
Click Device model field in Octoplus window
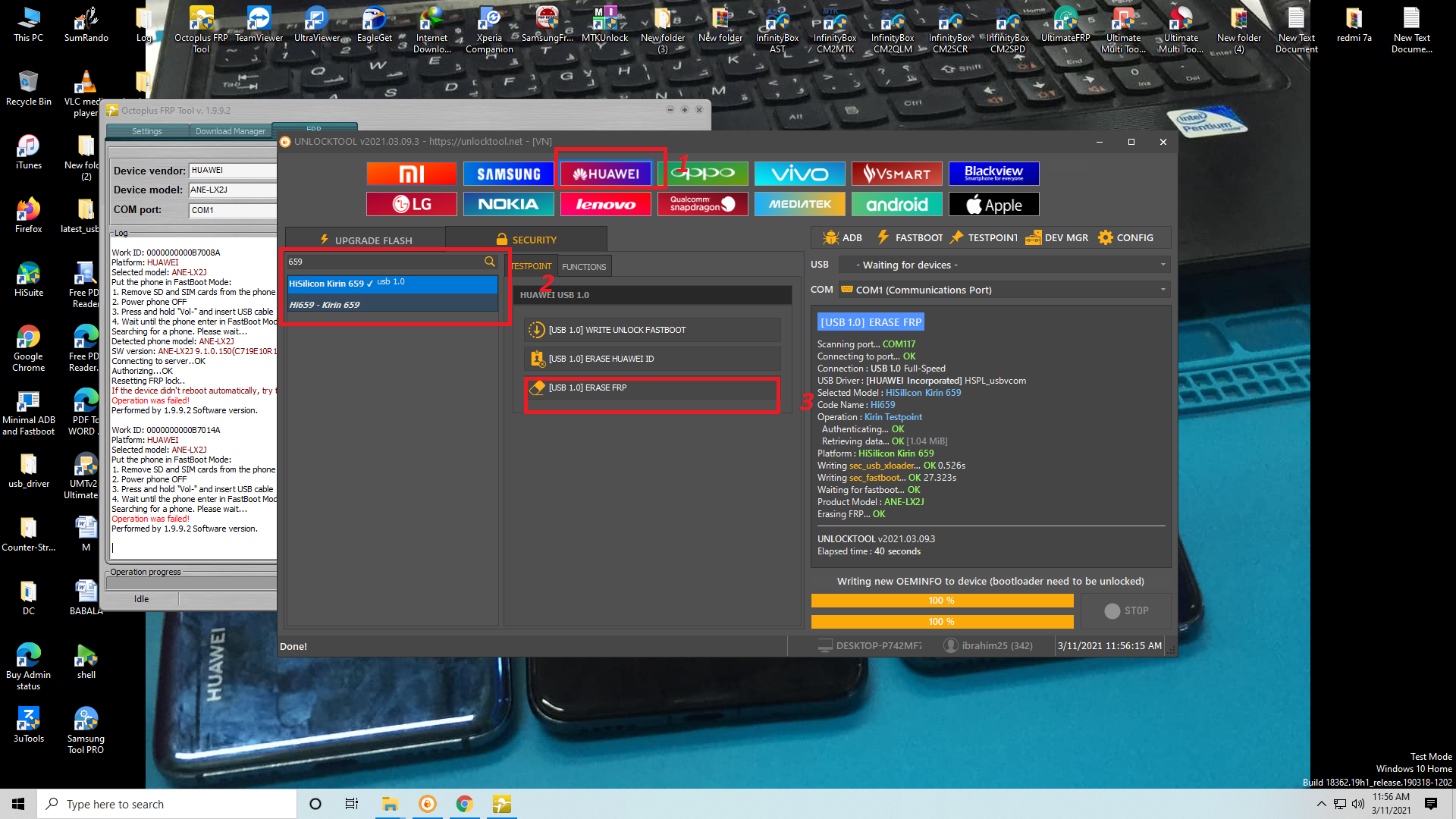[232, 190]
